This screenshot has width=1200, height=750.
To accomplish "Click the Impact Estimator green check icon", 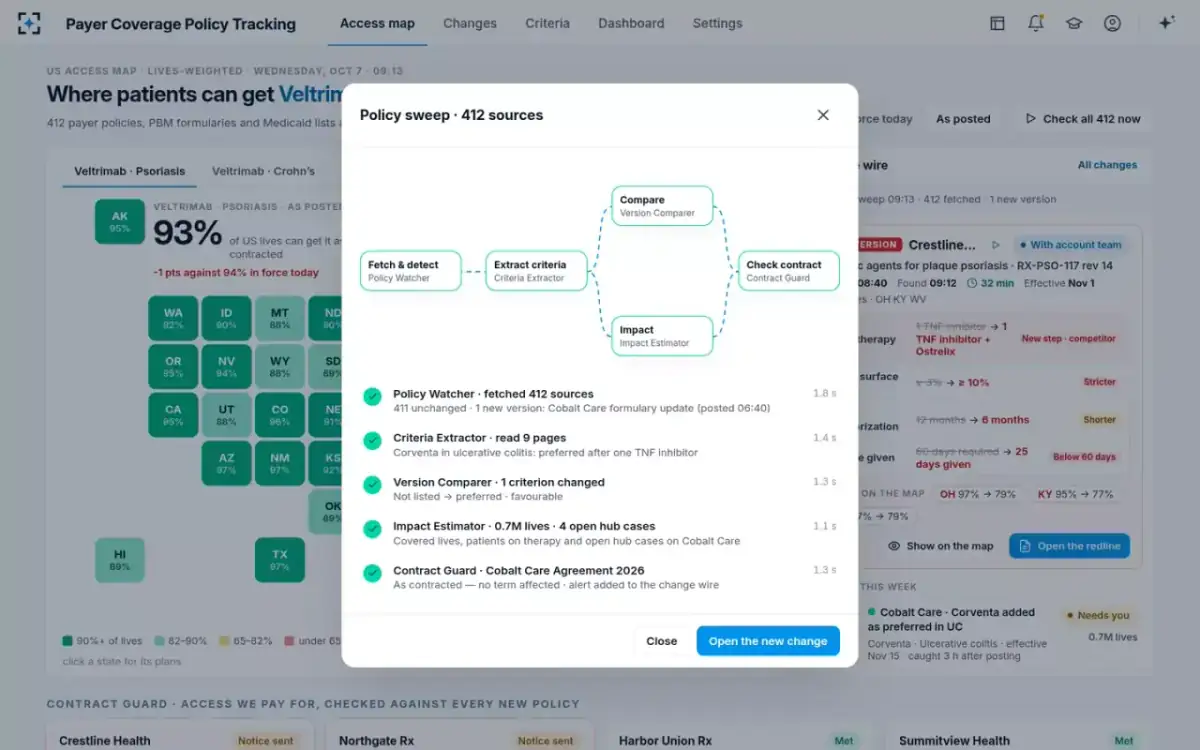I will pyautogui.click(x=372, y=529).
